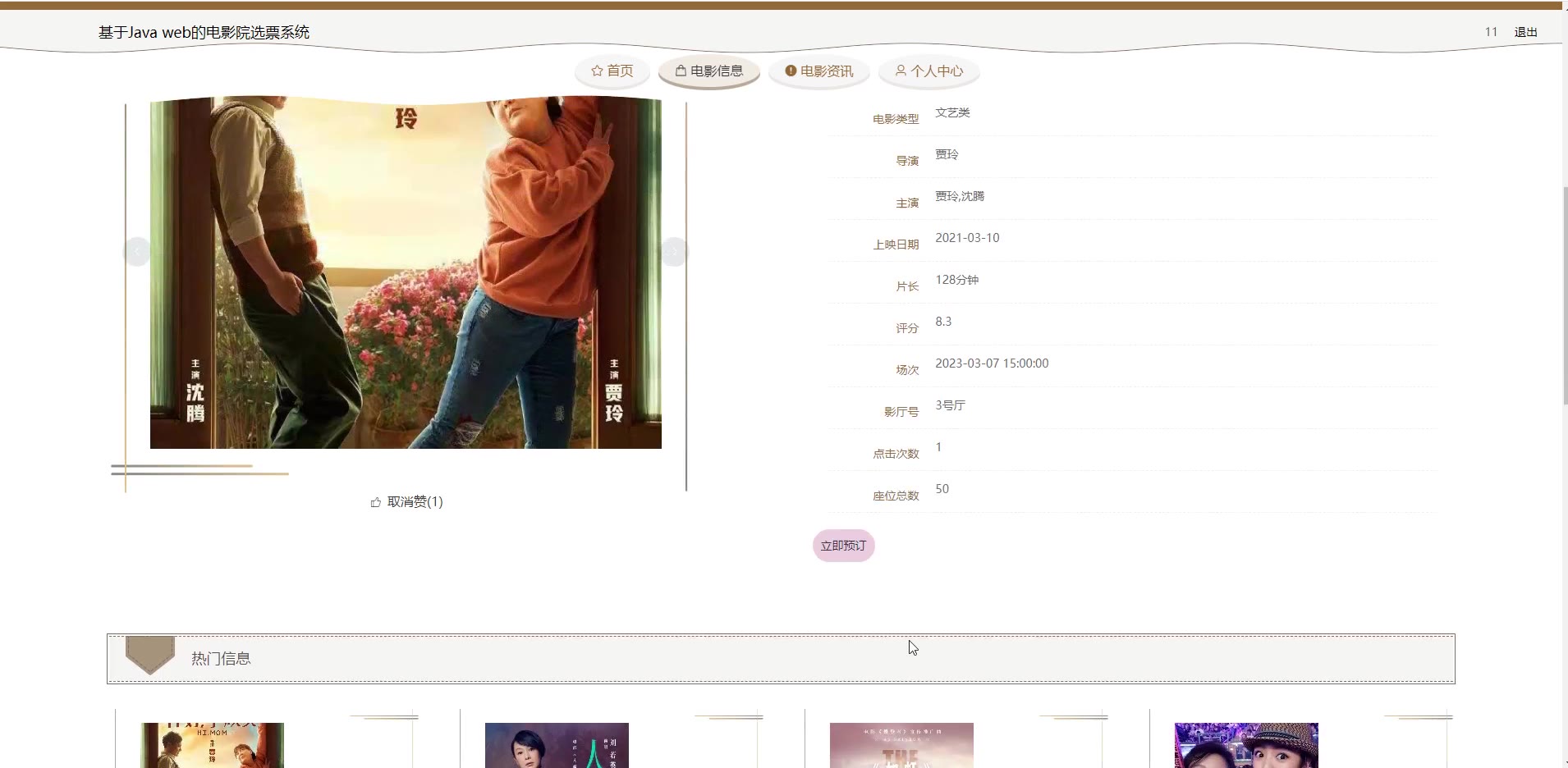Select the total seats value 50

pyautogui.click(x=942, y=489)
